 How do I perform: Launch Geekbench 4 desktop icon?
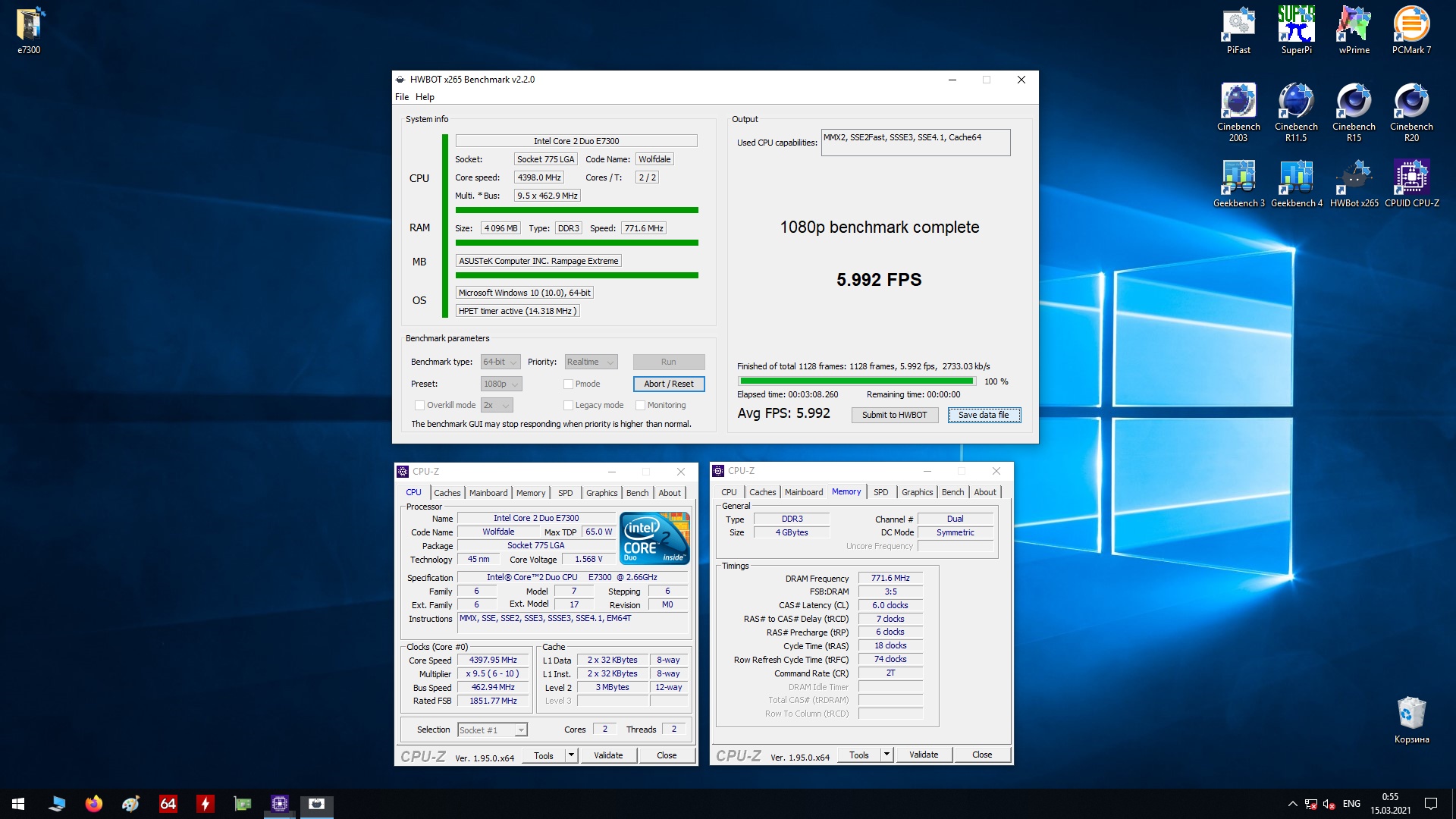coord(1296,184)
